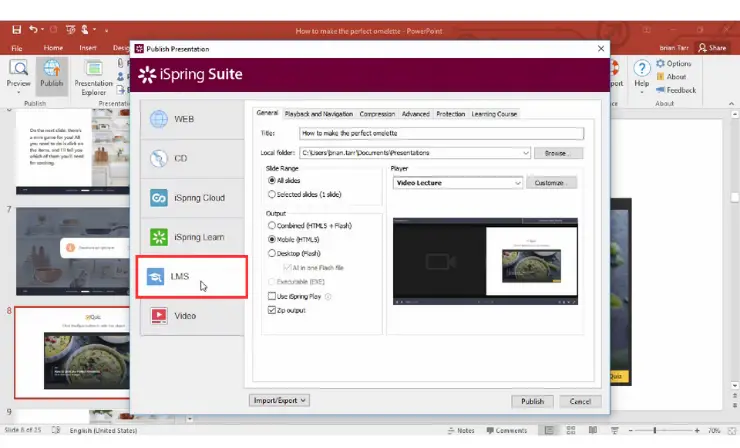The height and width of the screenshot is (448, 740).
Task: Open Presentation Explorer from the ribbon
Action: (x=93, y=78)
